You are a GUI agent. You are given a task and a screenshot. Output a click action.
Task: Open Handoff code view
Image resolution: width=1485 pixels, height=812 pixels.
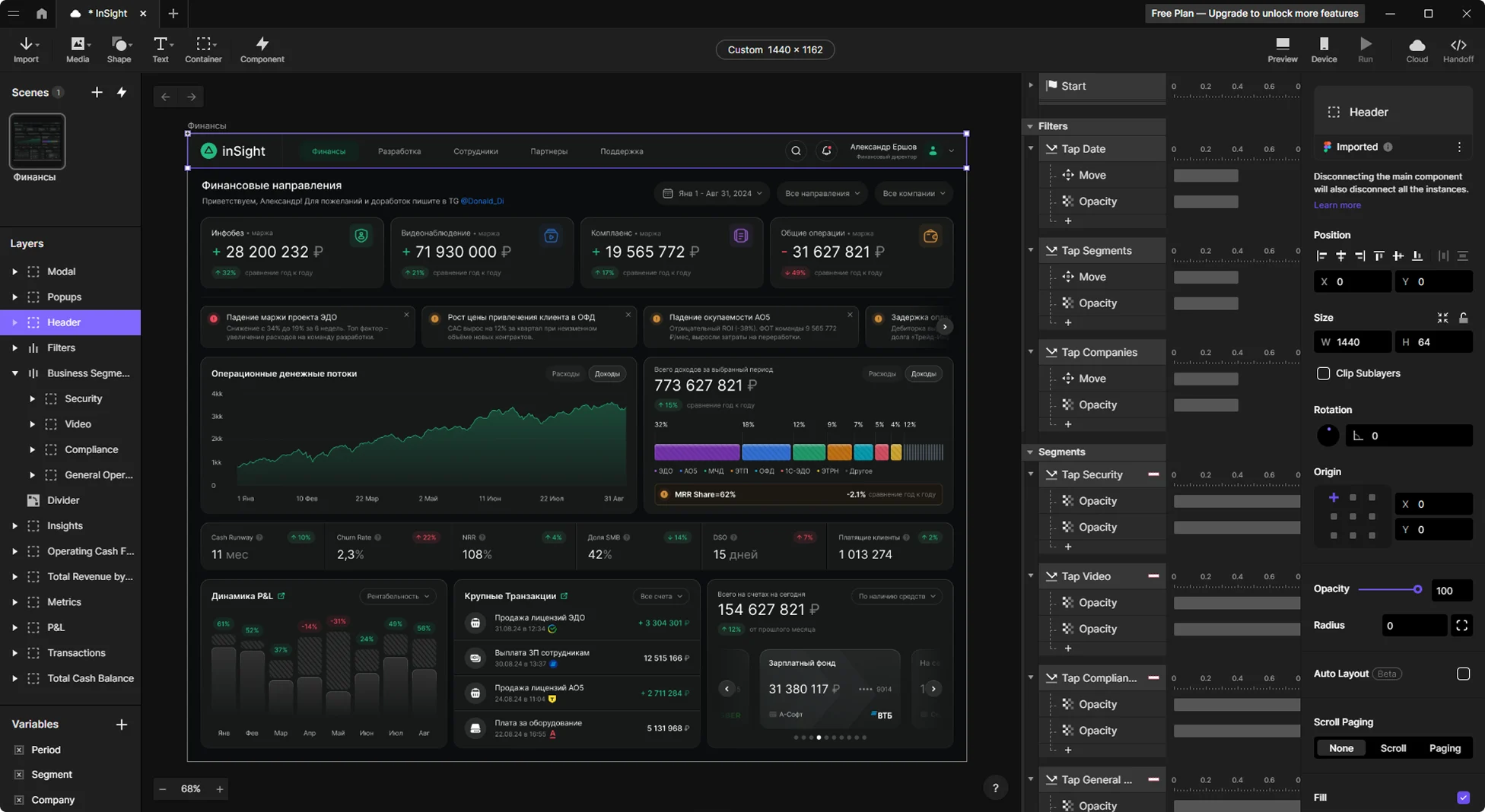pos(1458,49)
